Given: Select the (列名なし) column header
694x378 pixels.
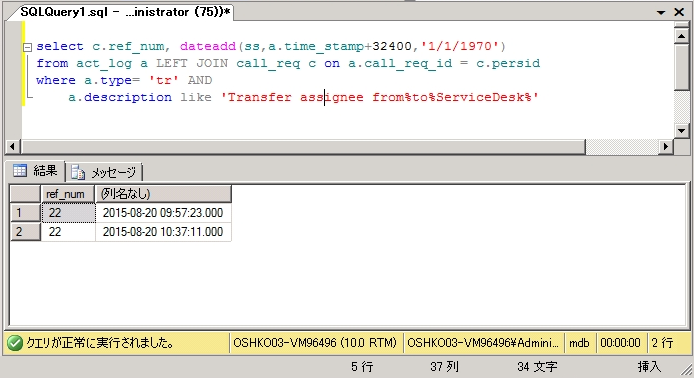Looking at the screenshot, I should [163, 194].
